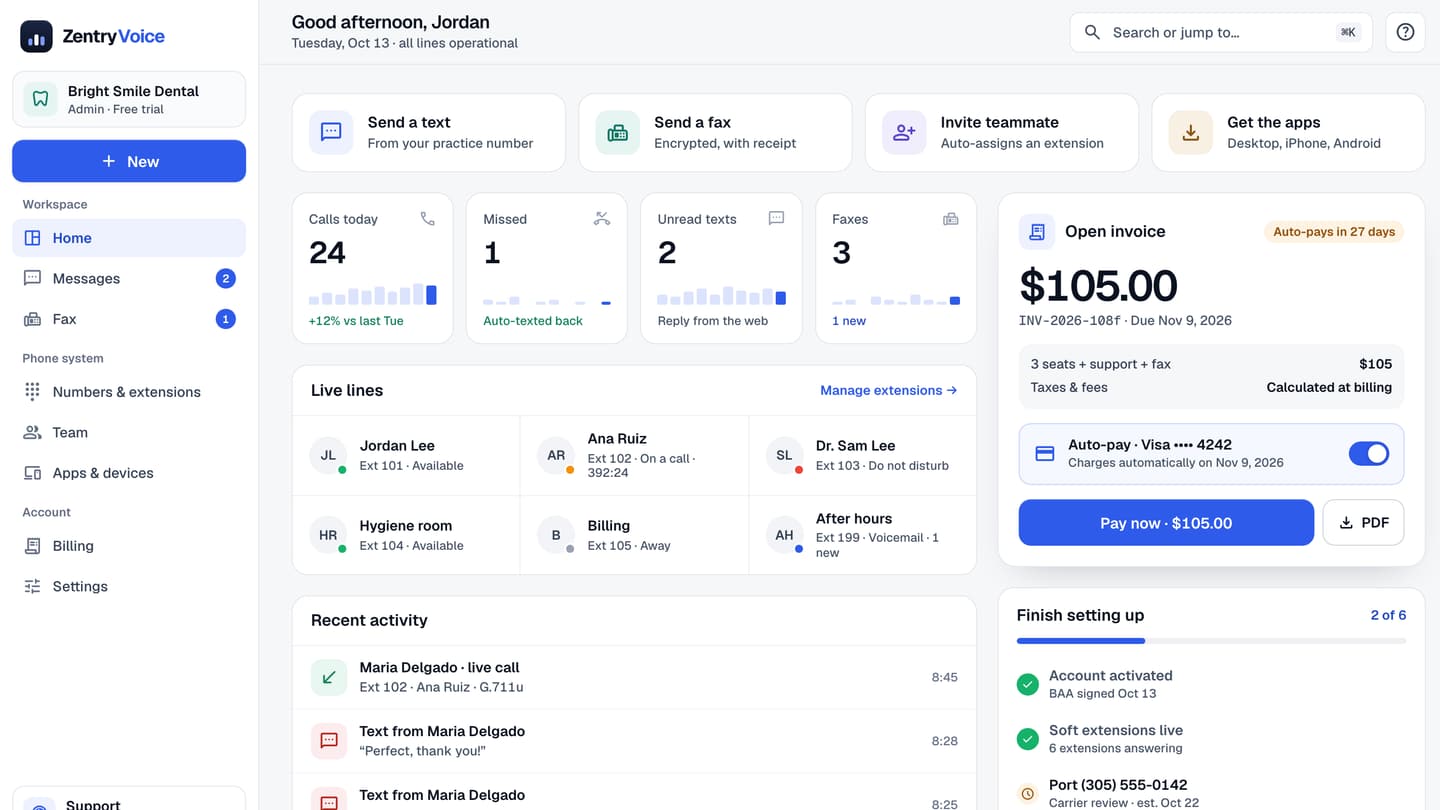Go to Home in the sidebar
The height and width of the screenshot is (810, 1440).
[x=129, y=238]
